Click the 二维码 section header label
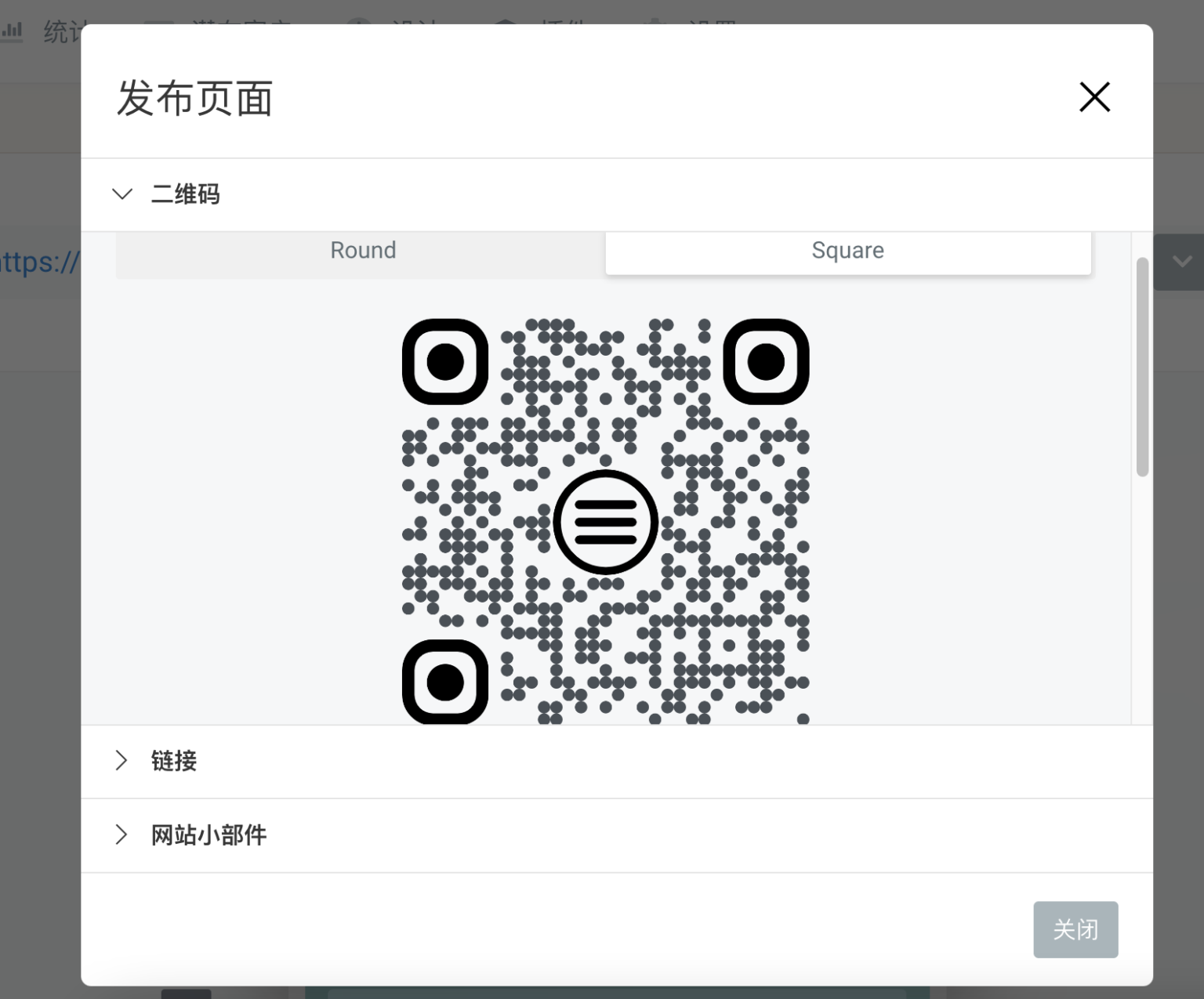The image size is (1204, 999). [185, 194]
